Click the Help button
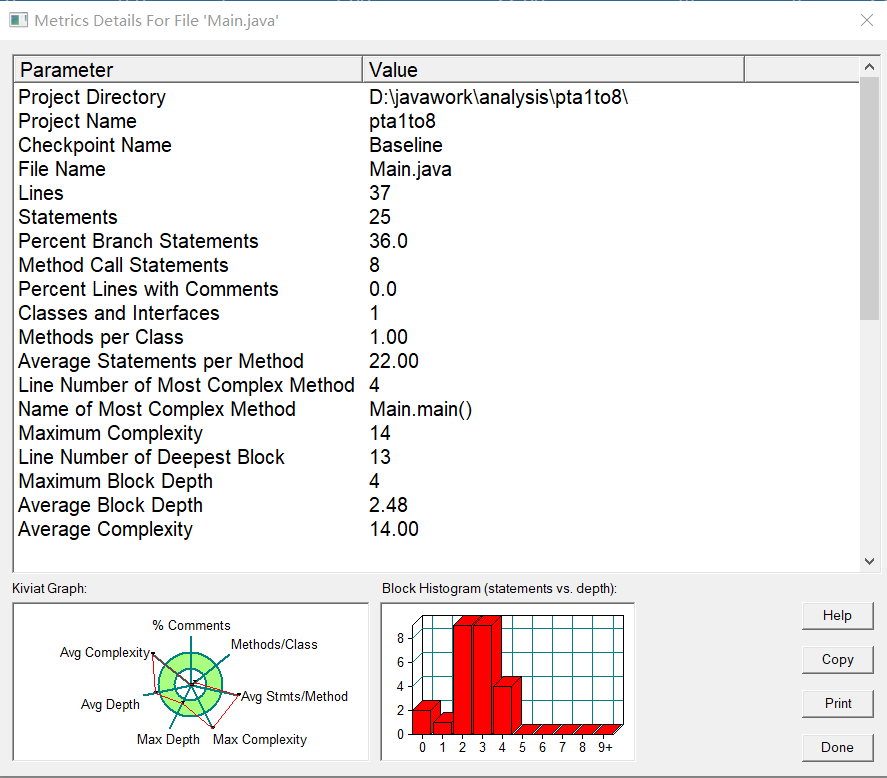 pyautogui.click(x=837, y=616)
